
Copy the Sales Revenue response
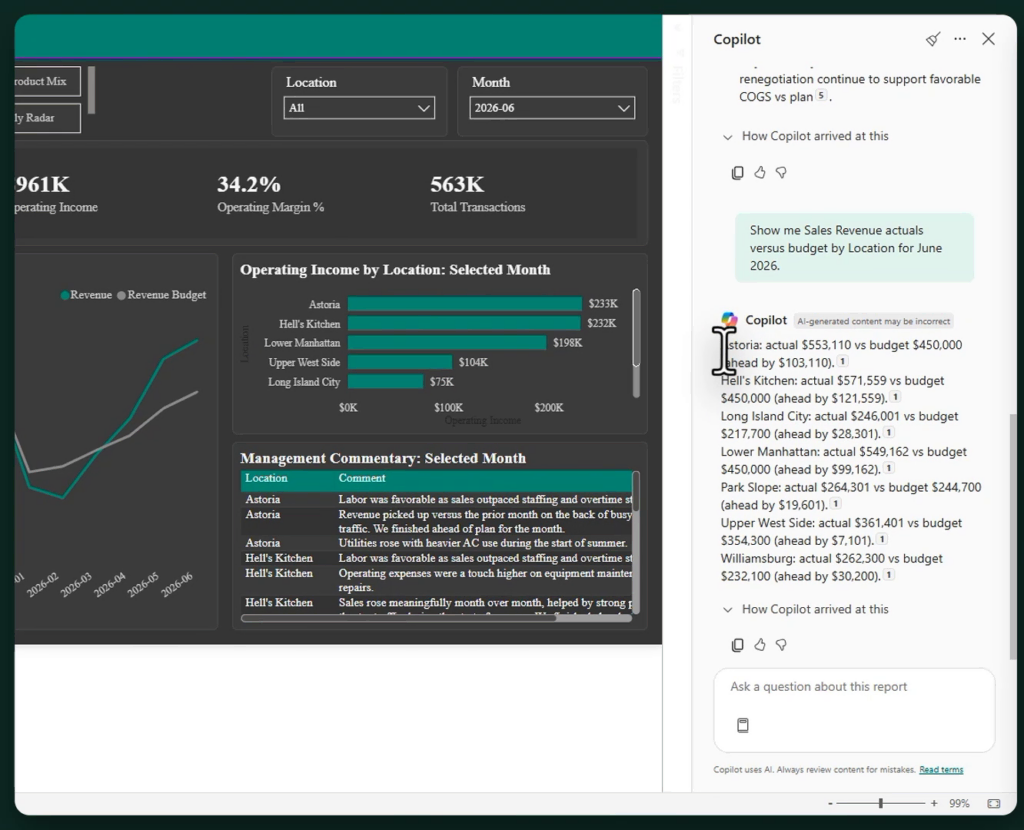(737, 645)
